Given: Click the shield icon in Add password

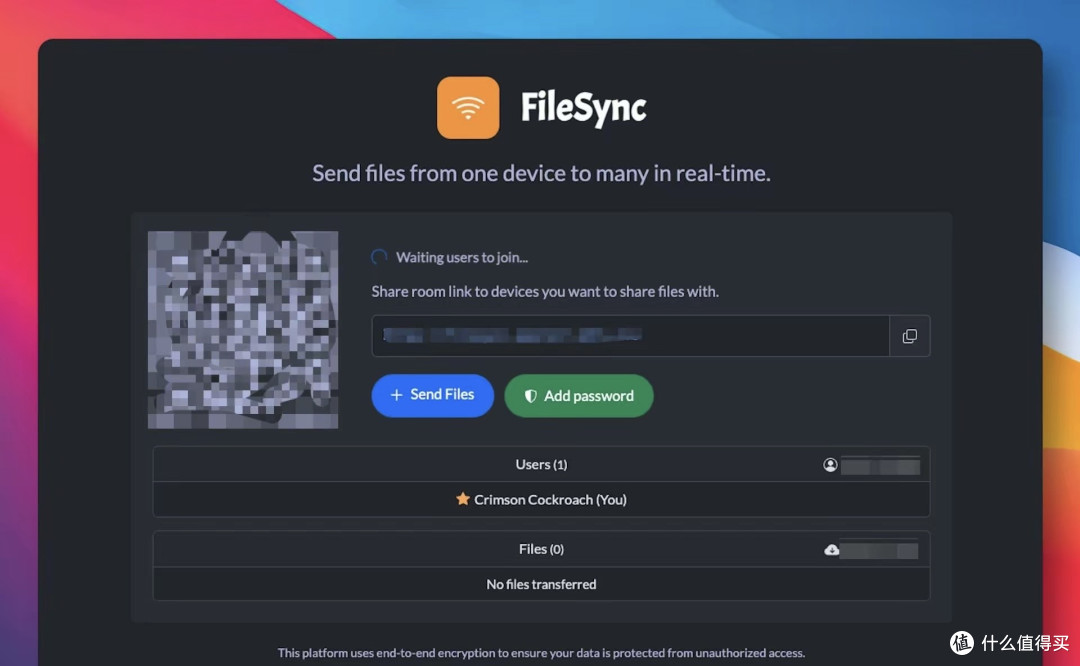Looking at the screenshot, I should pyautogui.click(x=530, y=396).
